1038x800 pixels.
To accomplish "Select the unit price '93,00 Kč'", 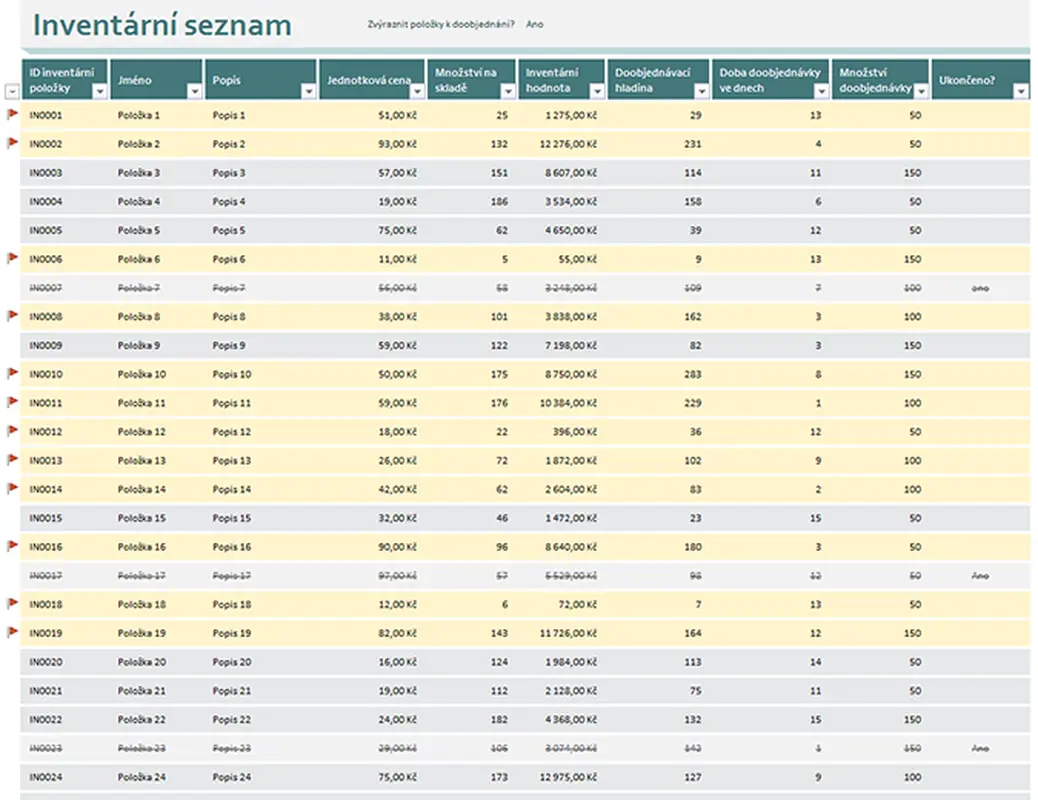I will [x=398, y=144].
